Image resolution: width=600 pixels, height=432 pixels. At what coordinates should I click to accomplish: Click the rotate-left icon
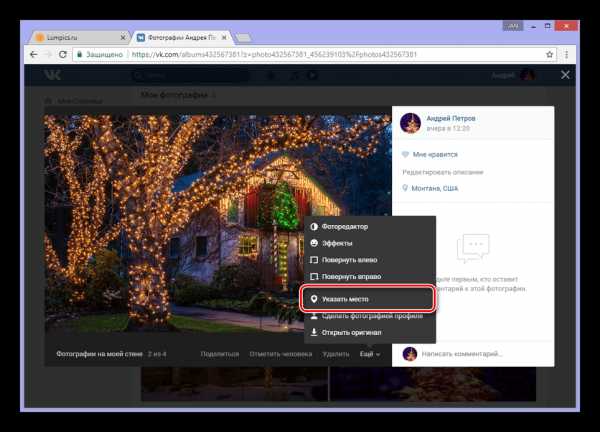pyautogui.click(x=314, y=260)
